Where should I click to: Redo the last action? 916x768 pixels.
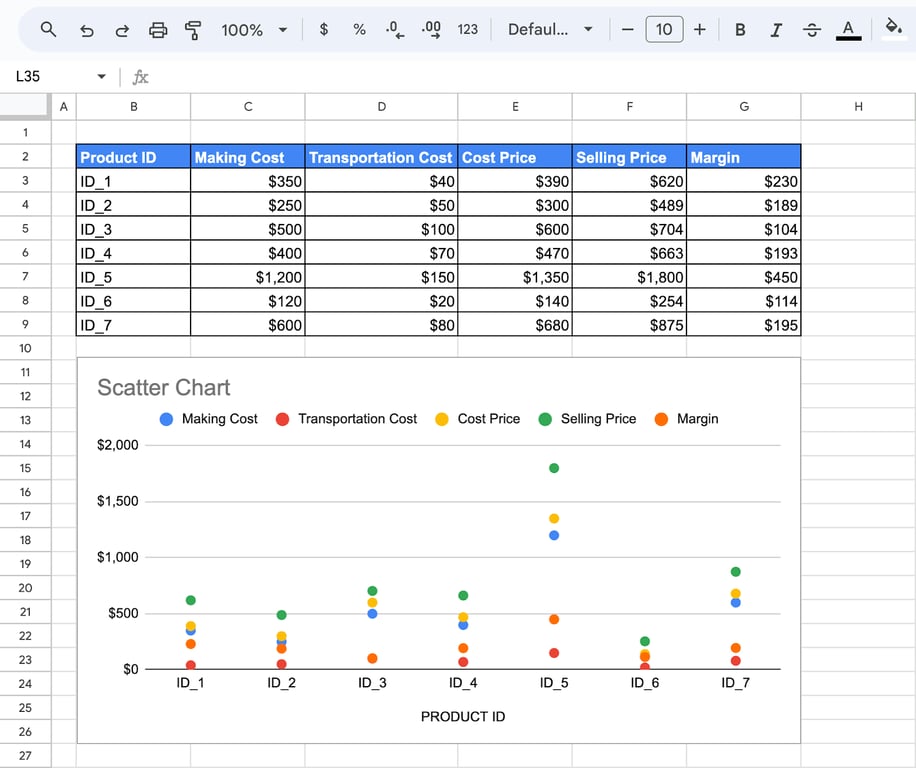tap(122, 30)
